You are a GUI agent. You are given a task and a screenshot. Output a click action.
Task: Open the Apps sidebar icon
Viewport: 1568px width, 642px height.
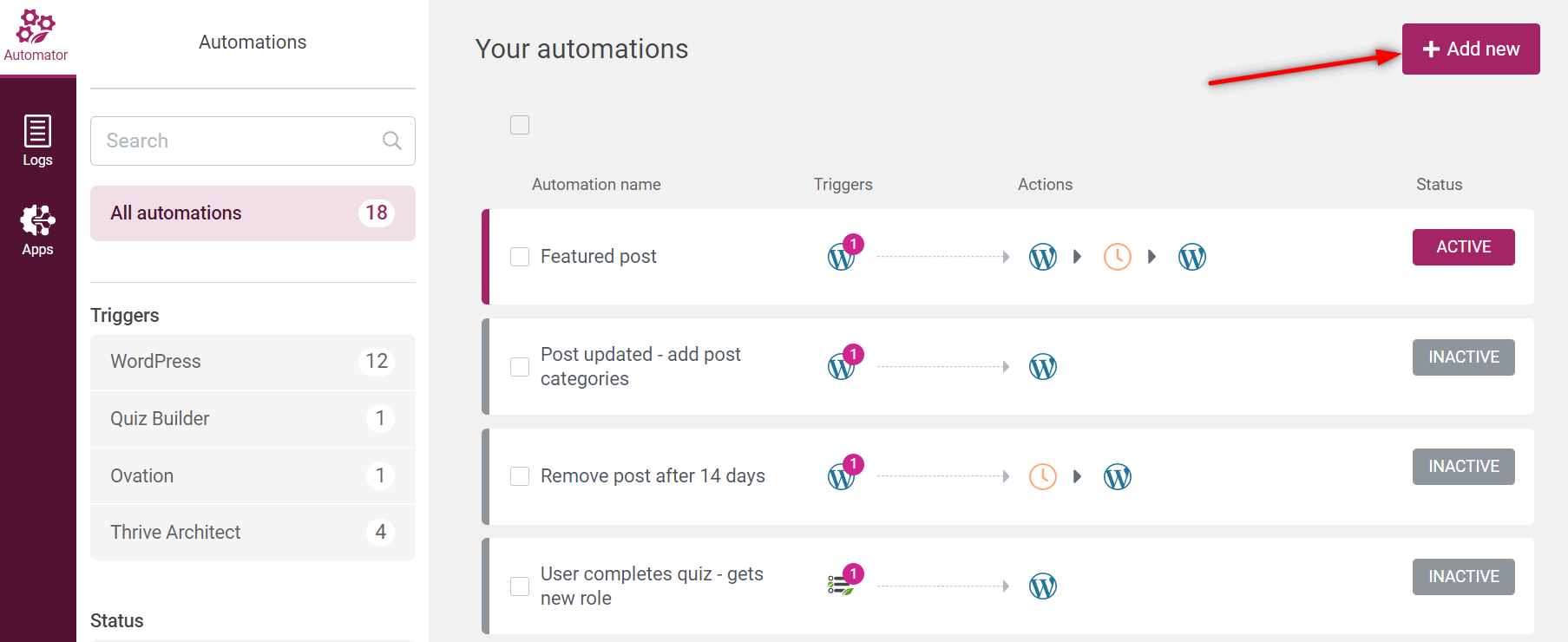37,230
